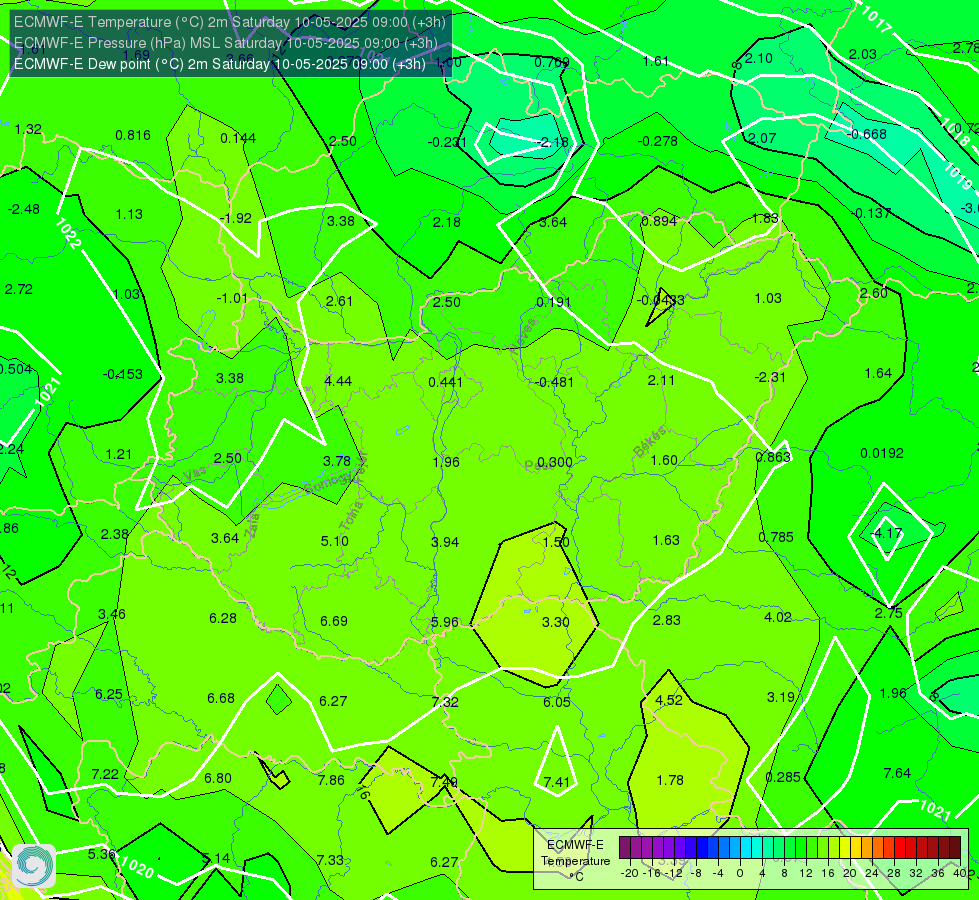
Task: Click the 1019 pressure contour label
Action: tap(958, 176)
